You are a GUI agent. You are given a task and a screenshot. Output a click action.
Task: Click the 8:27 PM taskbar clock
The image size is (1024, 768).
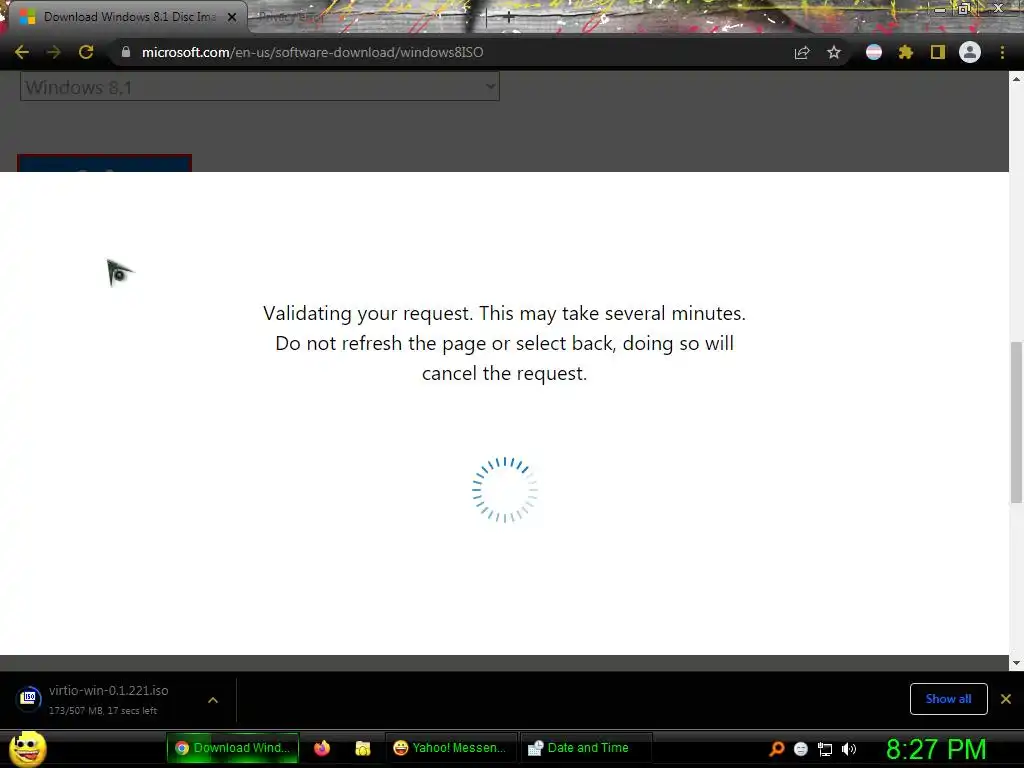click(x=936, y=749)
